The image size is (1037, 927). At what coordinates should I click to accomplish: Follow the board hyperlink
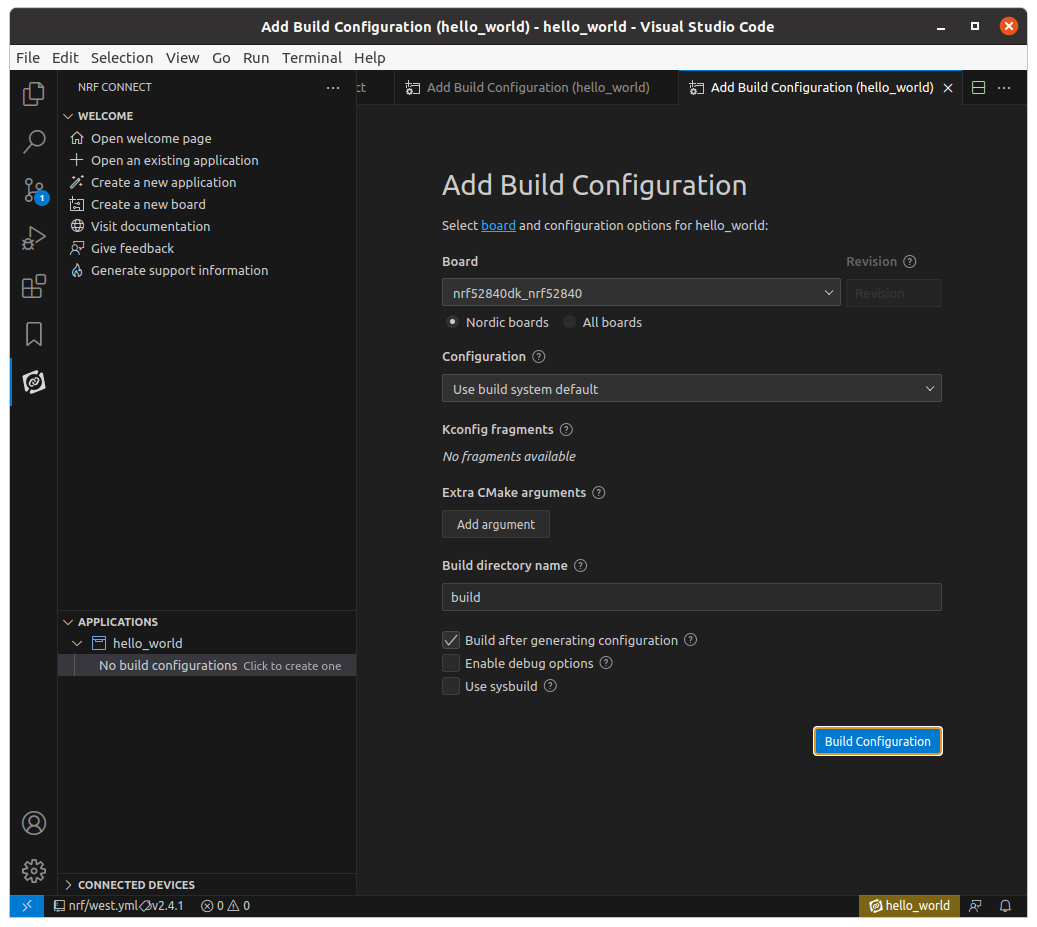499,225
